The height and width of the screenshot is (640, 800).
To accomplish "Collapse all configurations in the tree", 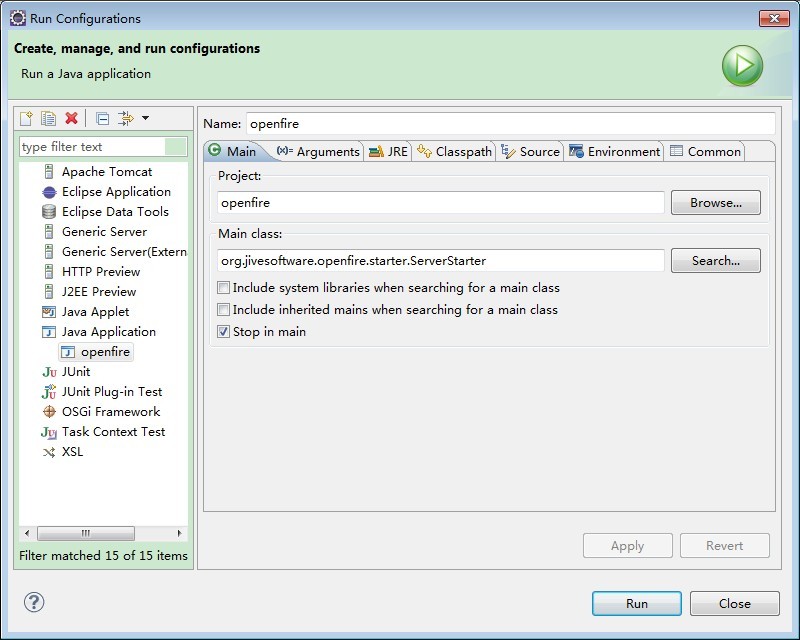I will click(102, 118).
